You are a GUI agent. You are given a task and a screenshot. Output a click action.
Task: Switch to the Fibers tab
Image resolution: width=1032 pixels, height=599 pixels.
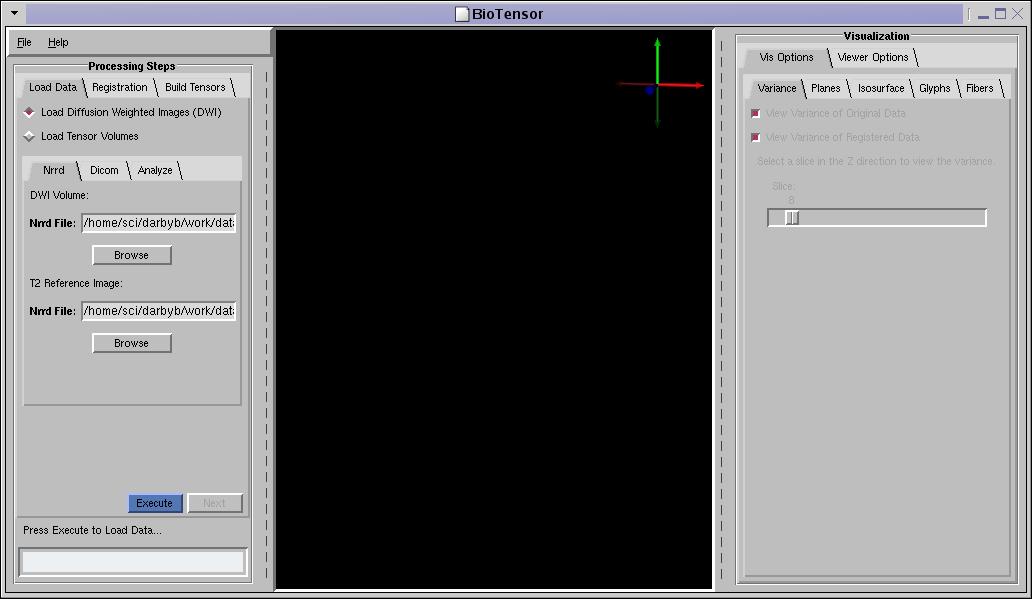pos(979,88)
